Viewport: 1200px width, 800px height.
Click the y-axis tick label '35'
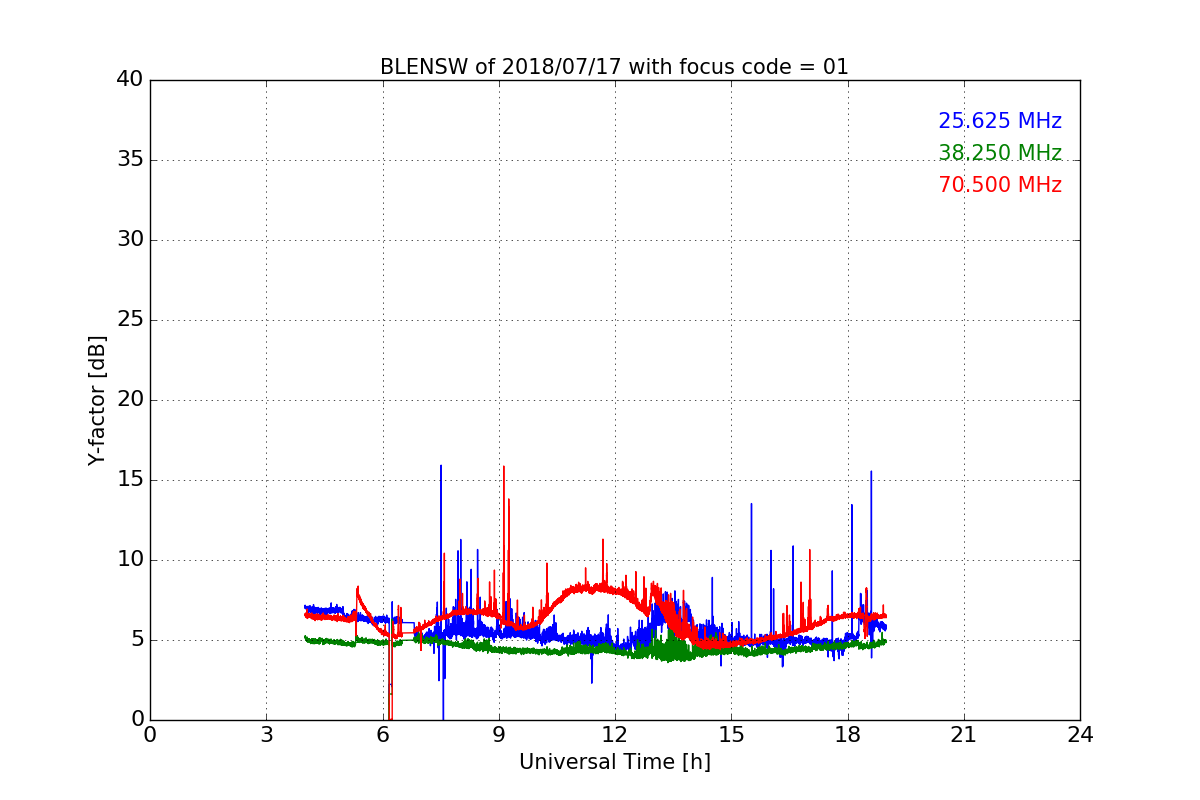tap(130, 160)
